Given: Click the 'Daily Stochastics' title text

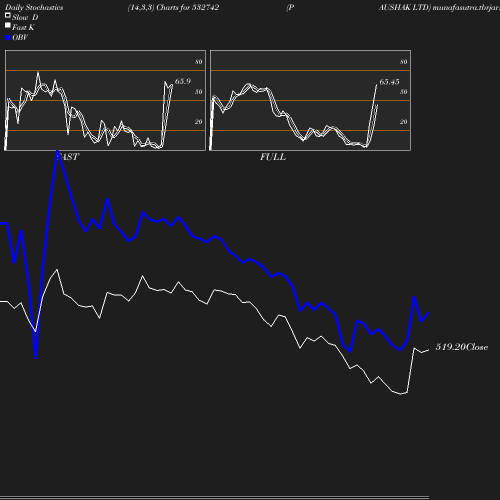Looking at the screenshot, I should (34, 8).
